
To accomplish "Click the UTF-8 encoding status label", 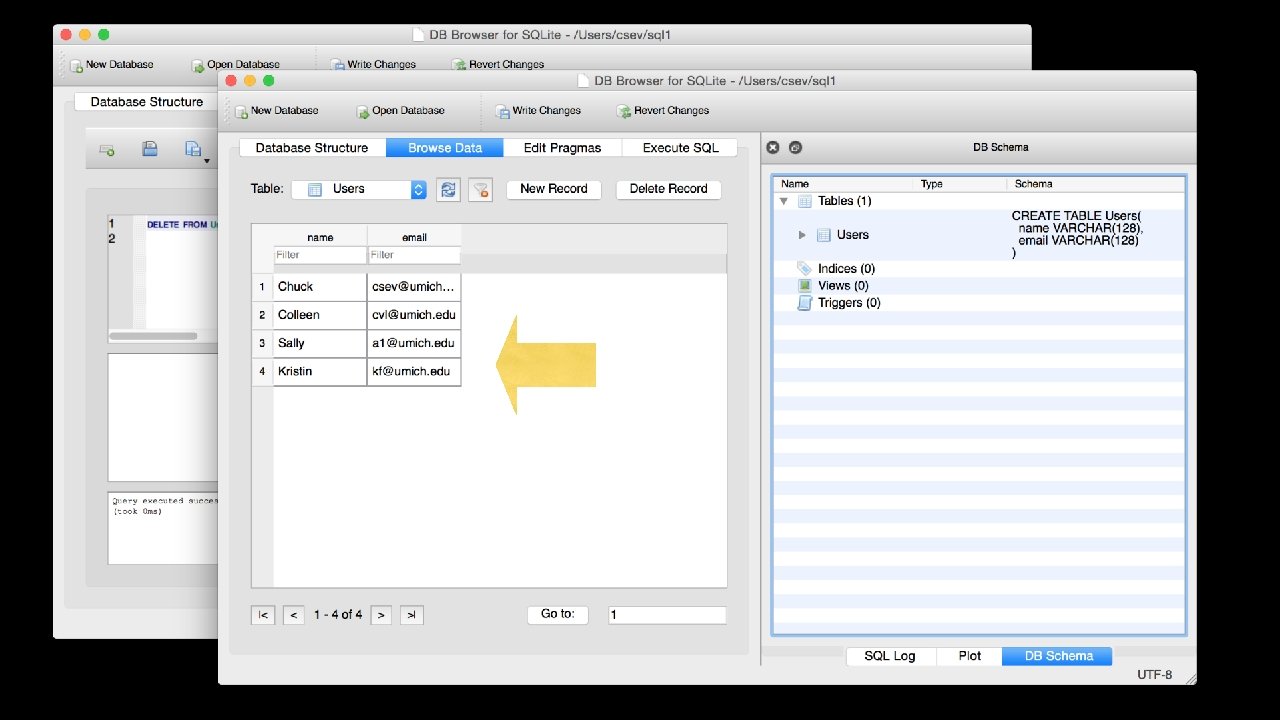I will tap(1155, 675).
